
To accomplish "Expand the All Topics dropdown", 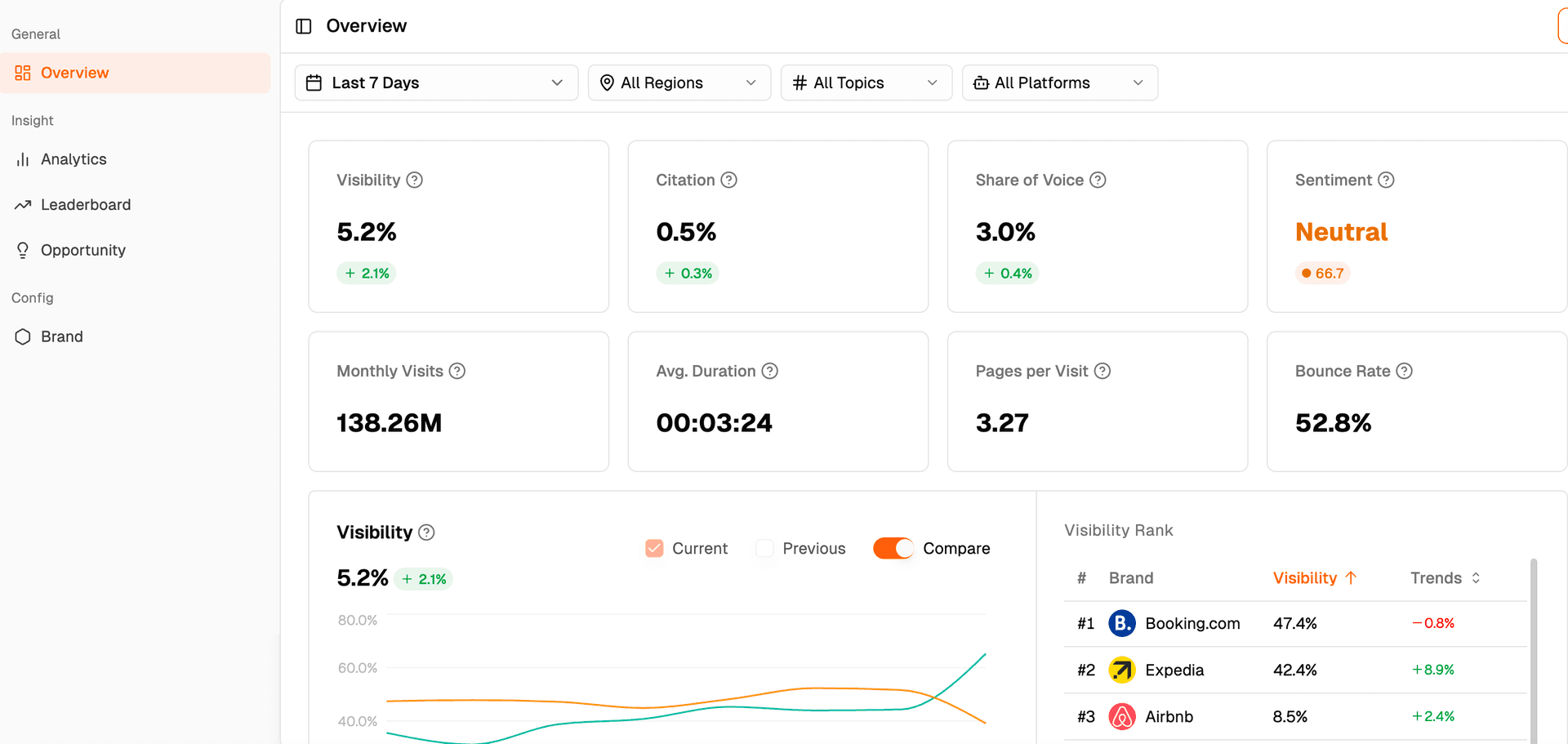I will (x=866, y=82).
